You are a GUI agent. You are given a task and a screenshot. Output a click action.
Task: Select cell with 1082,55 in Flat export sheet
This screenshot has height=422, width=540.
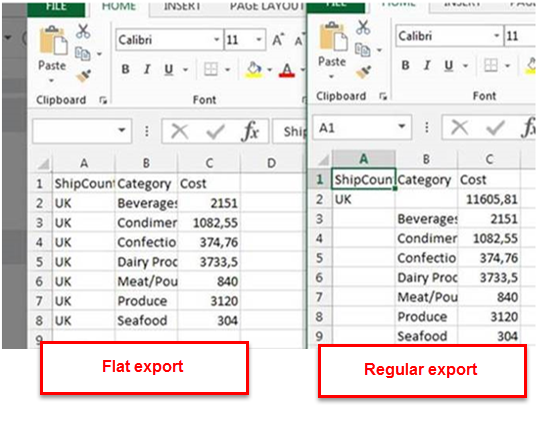pos(209,223)
